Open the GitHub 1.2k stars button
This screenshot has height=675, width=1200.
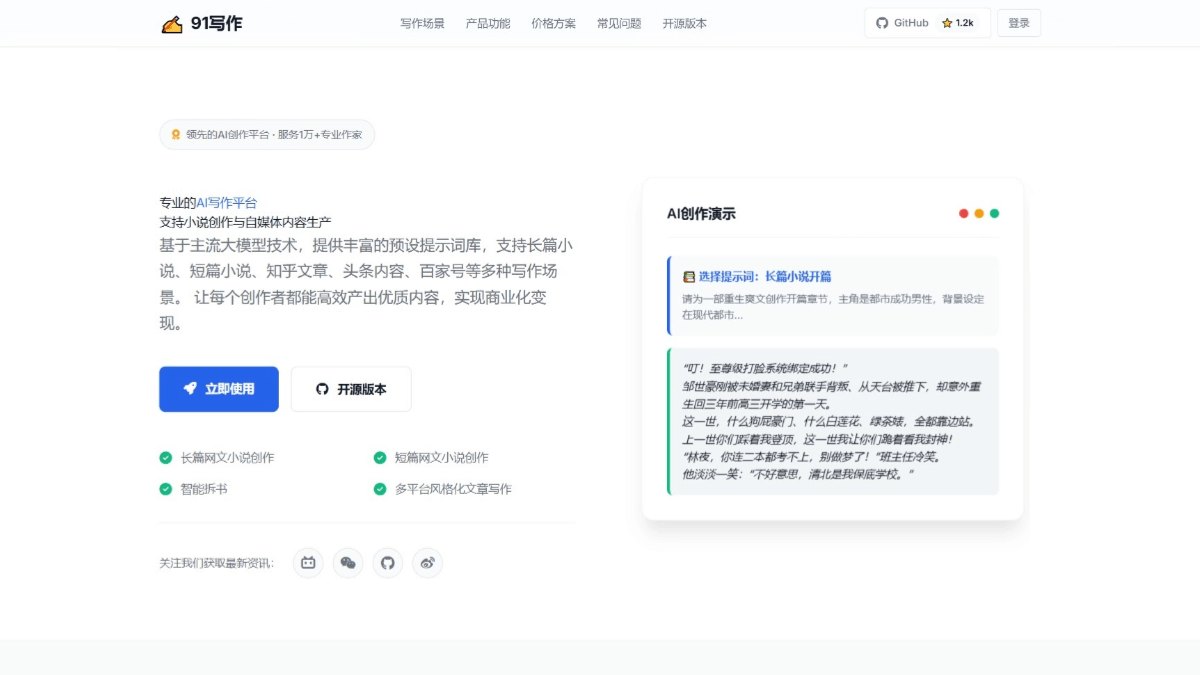pos(928,23)
